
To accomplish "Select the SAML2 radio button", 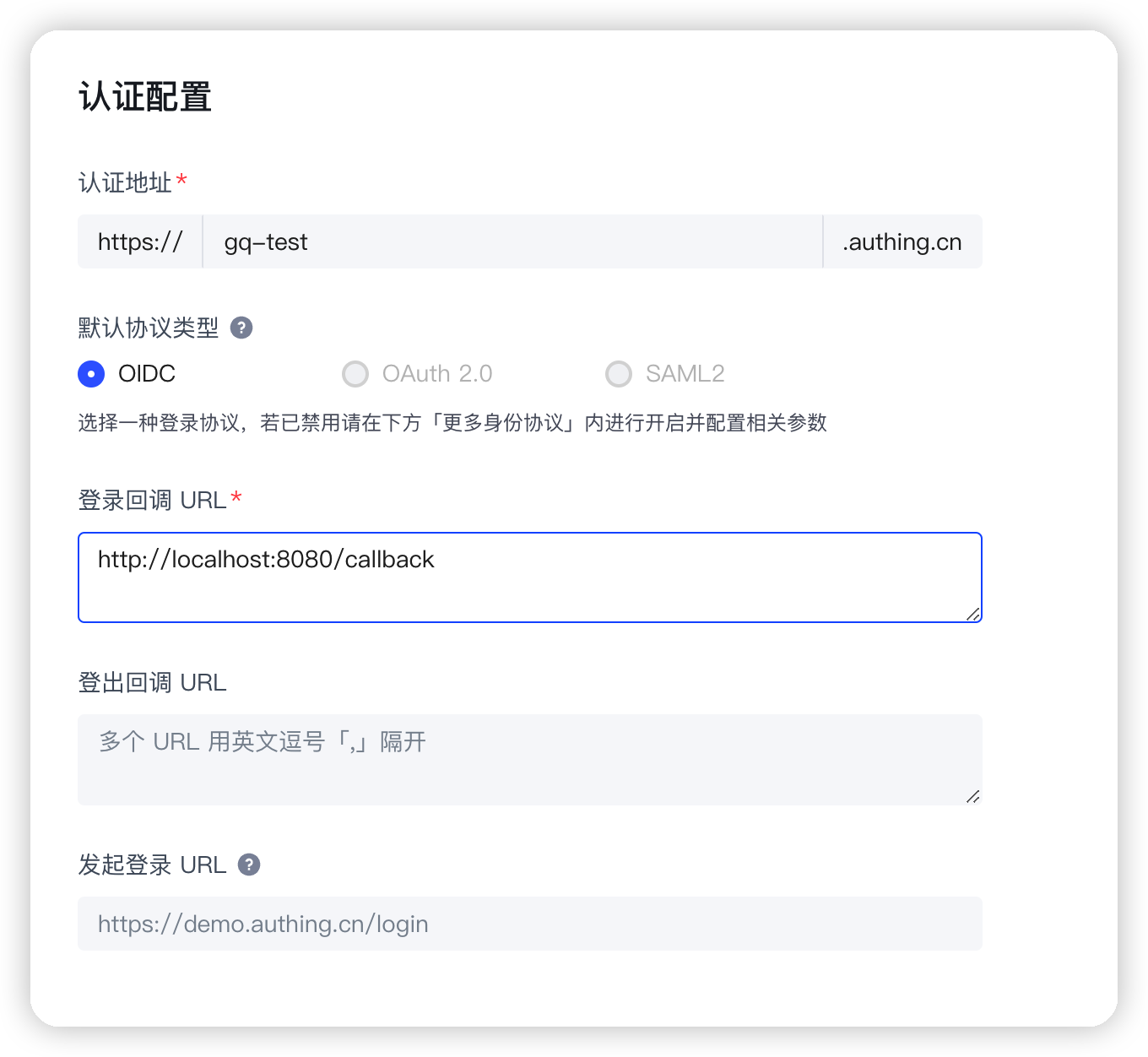I will coord(619,373).
